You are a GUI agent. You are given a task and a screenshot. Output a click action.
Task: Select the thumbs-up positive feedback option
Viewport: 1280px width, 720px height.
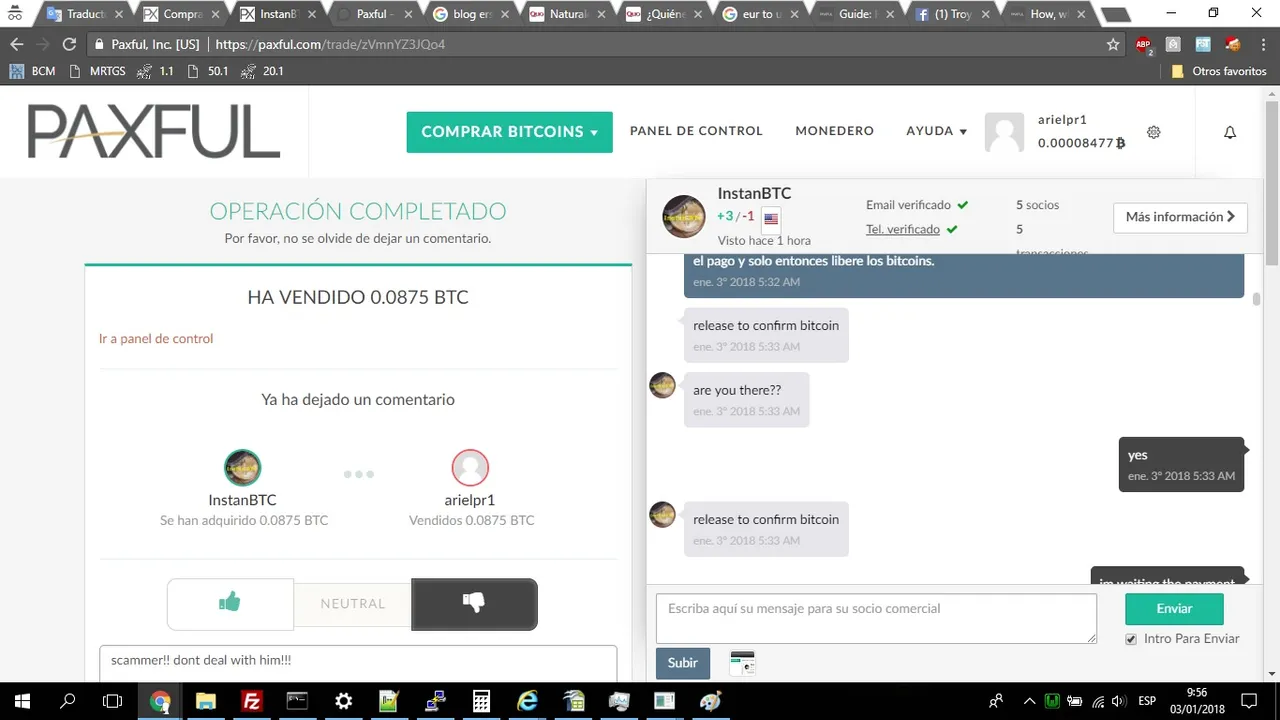pyautogui.click(x=230, y=604)
